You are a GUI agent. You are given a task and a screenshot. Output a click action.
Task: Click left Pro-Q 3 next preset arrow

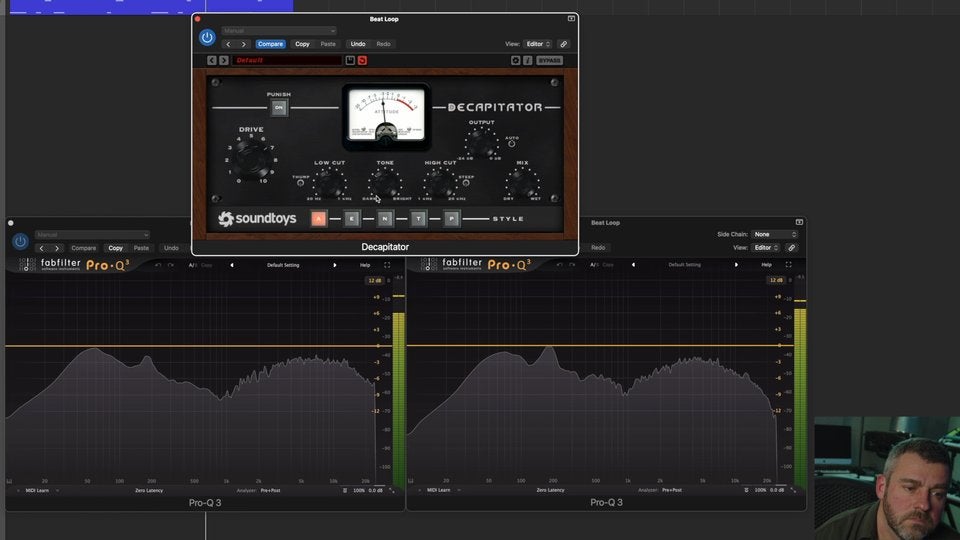coord(334,265)
